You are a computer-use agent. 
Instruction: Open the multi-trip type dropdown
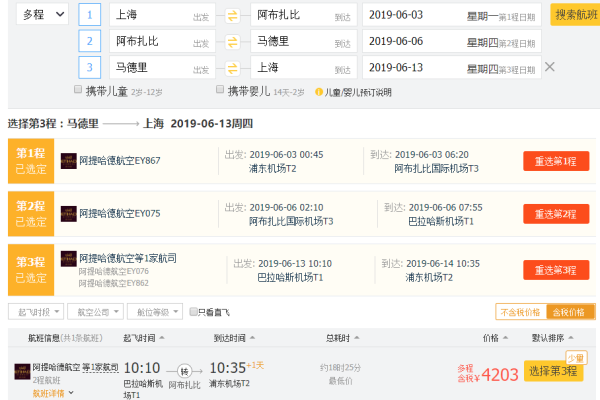42,15
